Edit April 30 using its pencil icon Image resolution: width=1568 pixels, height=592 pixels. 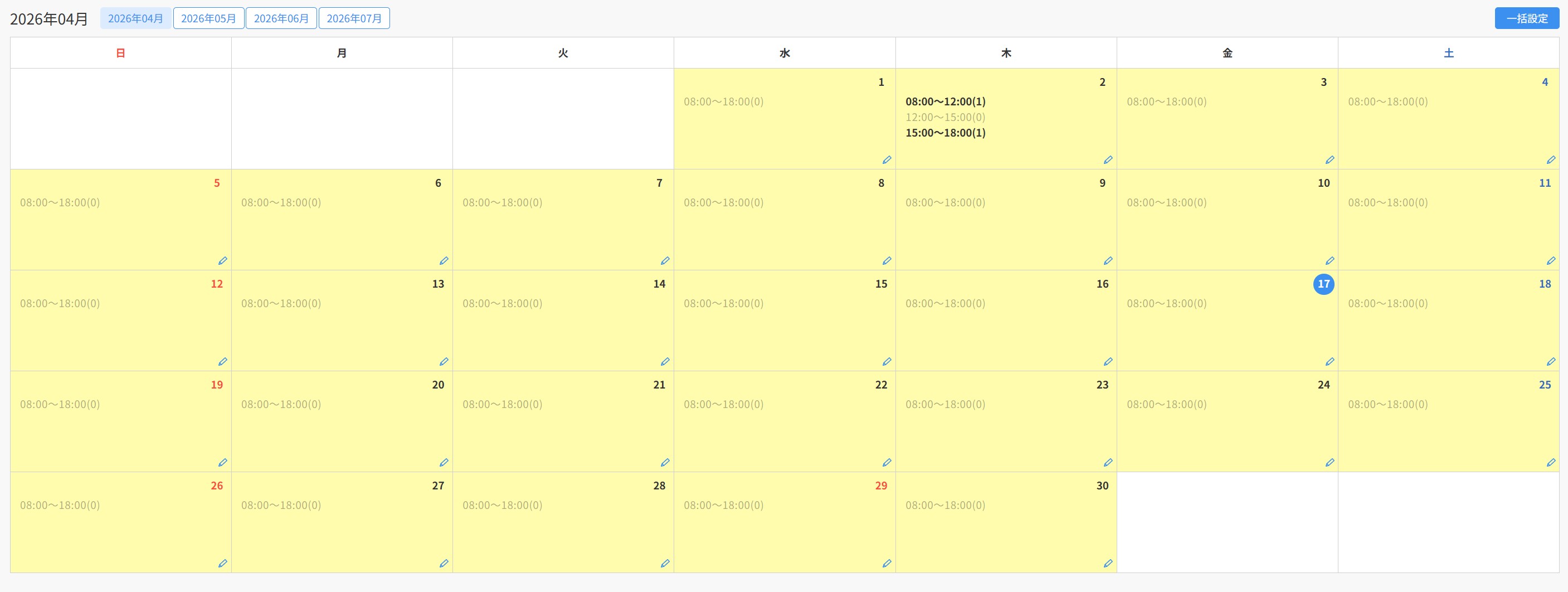tap(1108, 564)
